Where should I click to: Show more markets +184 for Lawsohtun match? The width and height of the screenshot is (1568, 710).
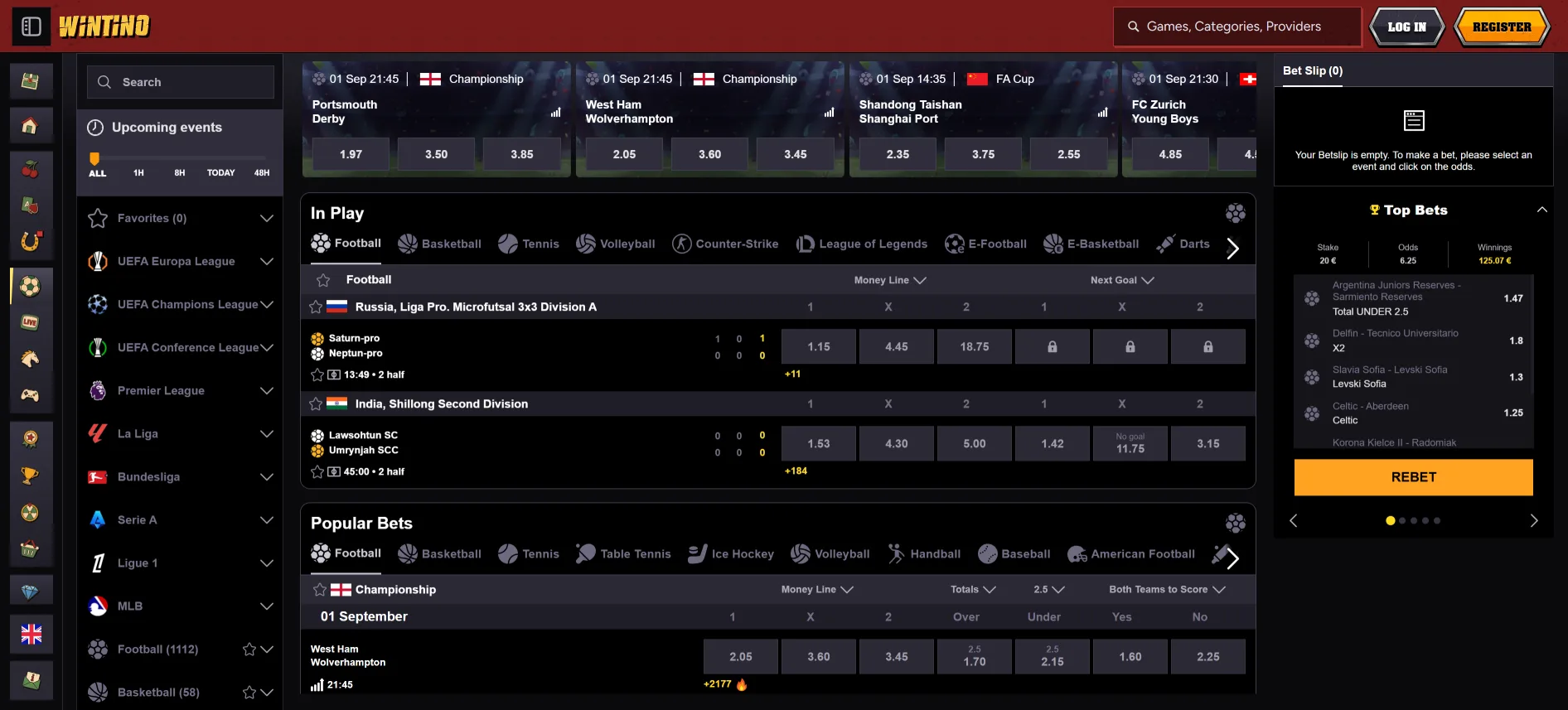[796, 471]
